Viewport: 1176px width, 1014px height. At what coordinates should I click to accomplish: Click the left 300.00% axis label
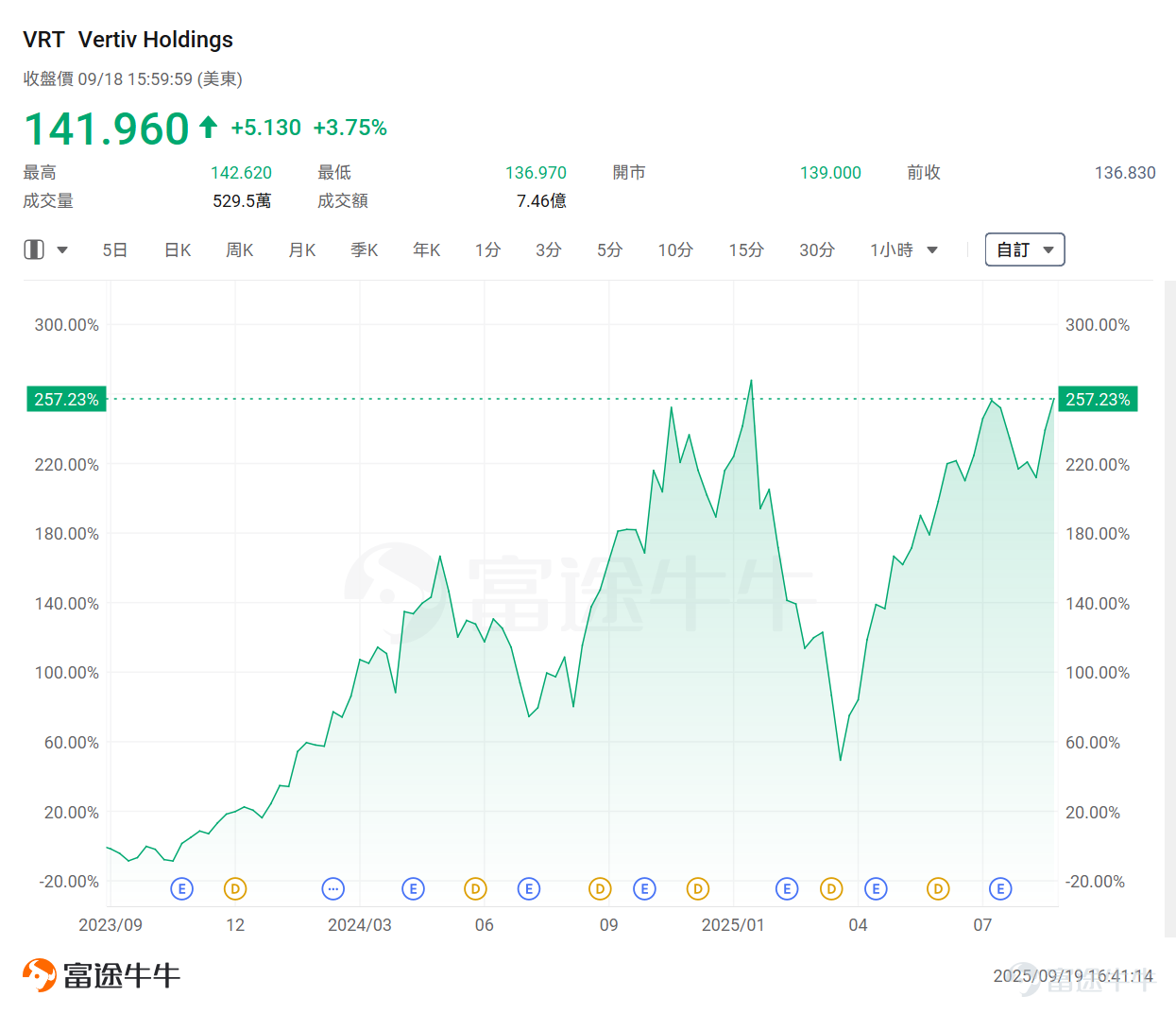tap(66, 325)
